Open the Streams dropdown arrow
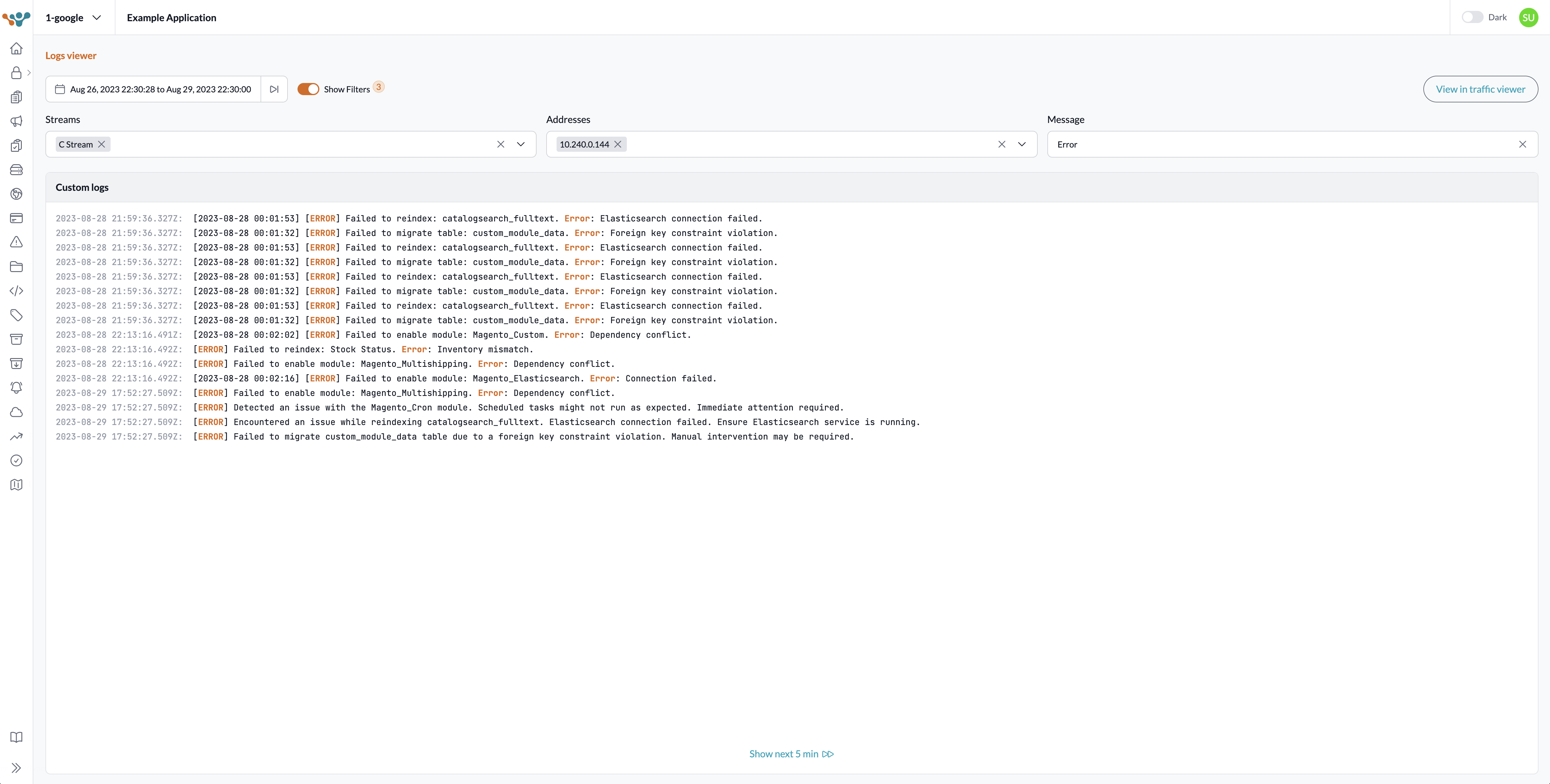Image resolution: width=1550 pixels, height=784 pixels. point(521,145)
